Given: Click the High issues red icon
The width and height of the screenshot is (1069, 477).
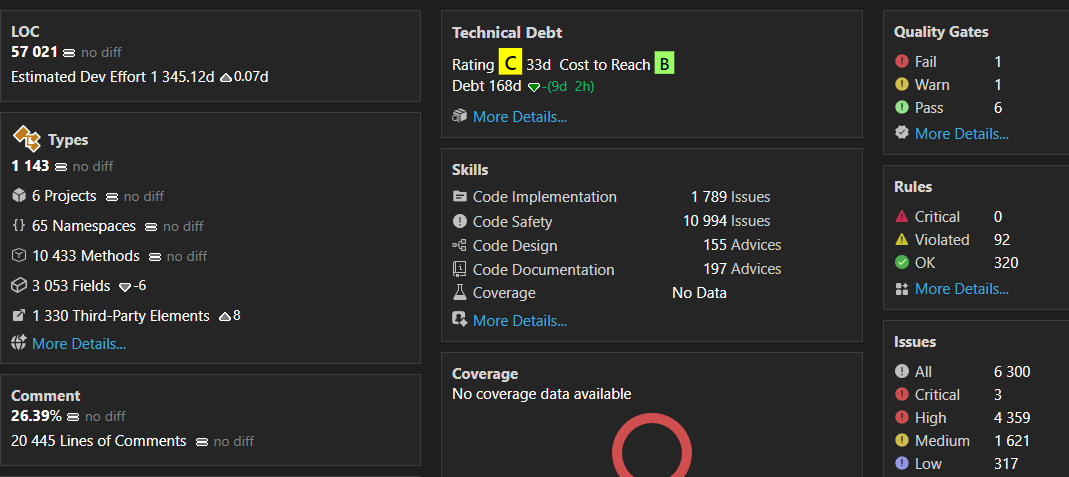Looking at the screenshot, I should [901, 418].
